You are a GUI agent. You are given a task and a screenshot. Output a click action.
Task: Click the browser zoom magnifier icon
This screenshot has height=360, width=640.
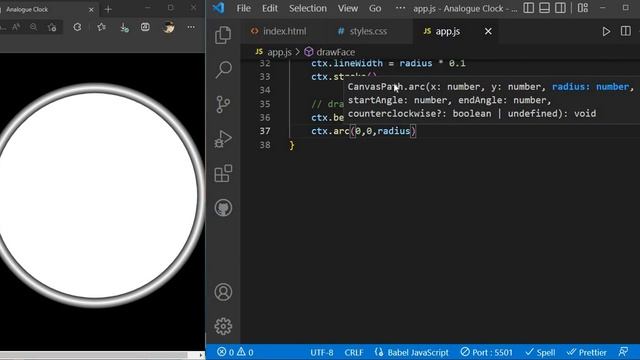click(33, 27)
